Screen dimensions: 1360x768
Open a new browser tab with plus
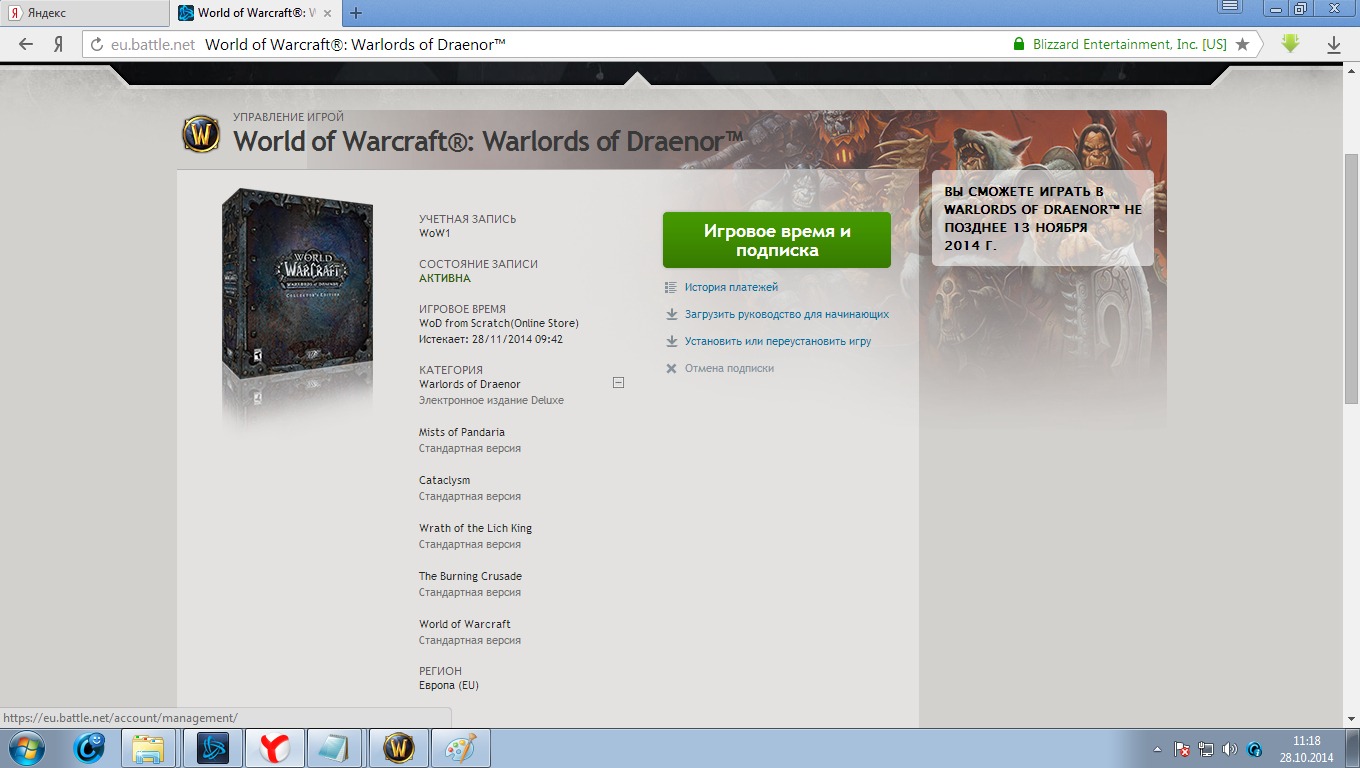pos(356,13)
